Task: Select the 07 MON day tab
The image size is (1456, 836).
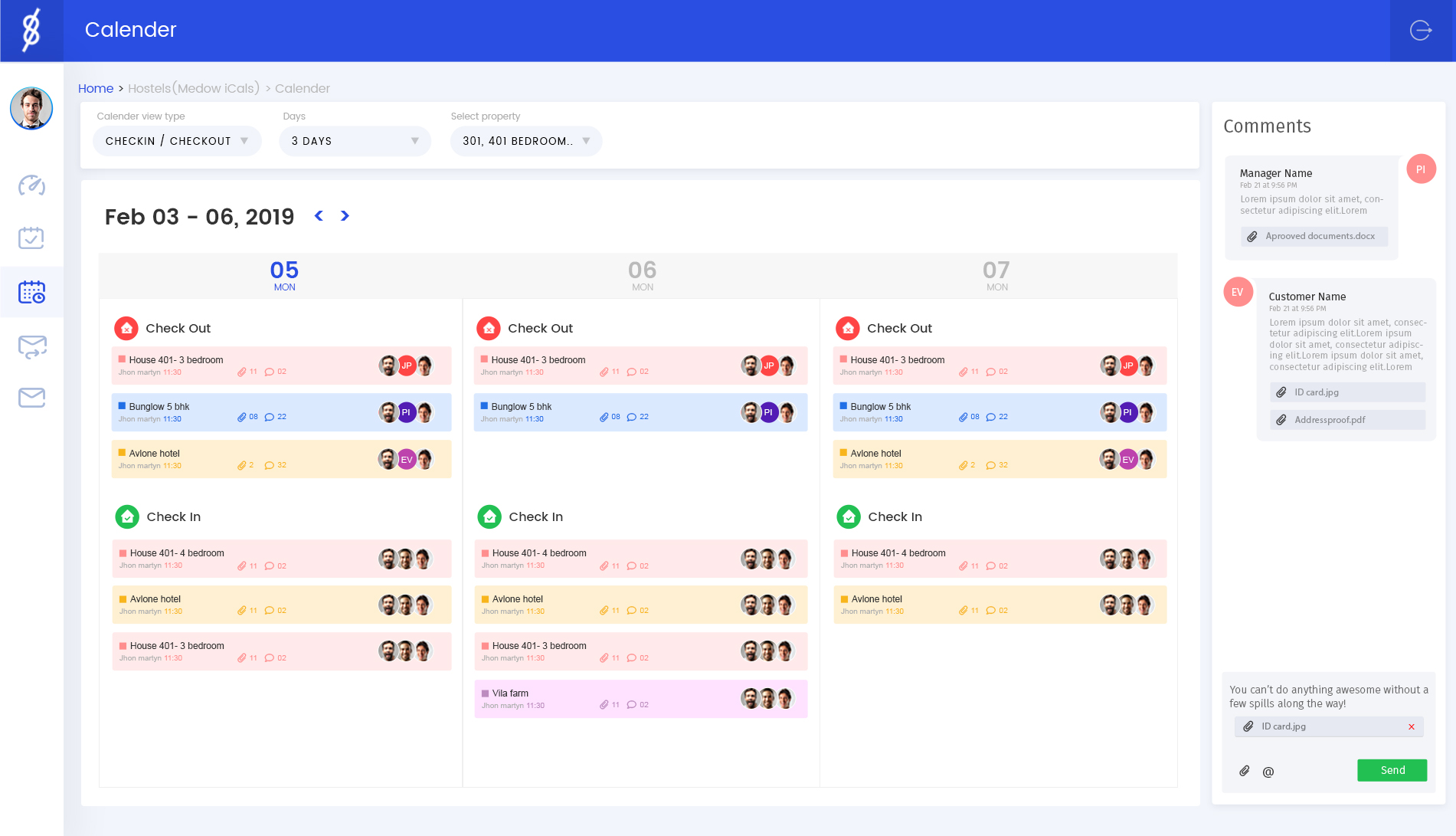Action: [x=996, y=275]
